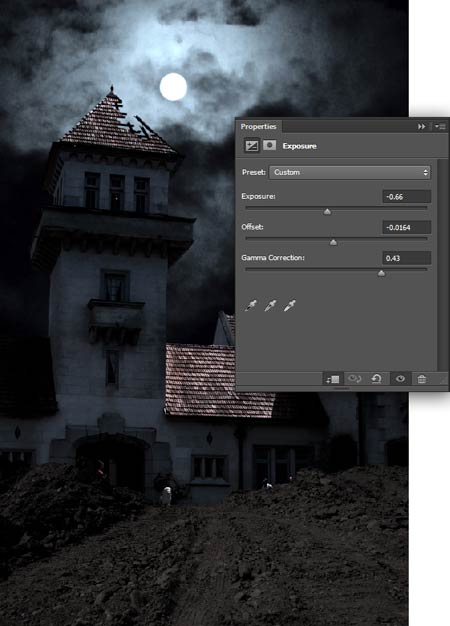Click the Gamma Correction value field

[x=406, y=258]
